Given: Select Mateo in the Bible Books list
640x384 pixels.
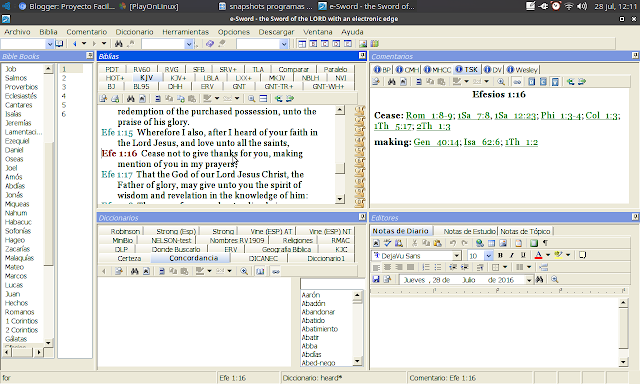Looking at the screenshot, I should pyautogui.click(x=14, y=267).
